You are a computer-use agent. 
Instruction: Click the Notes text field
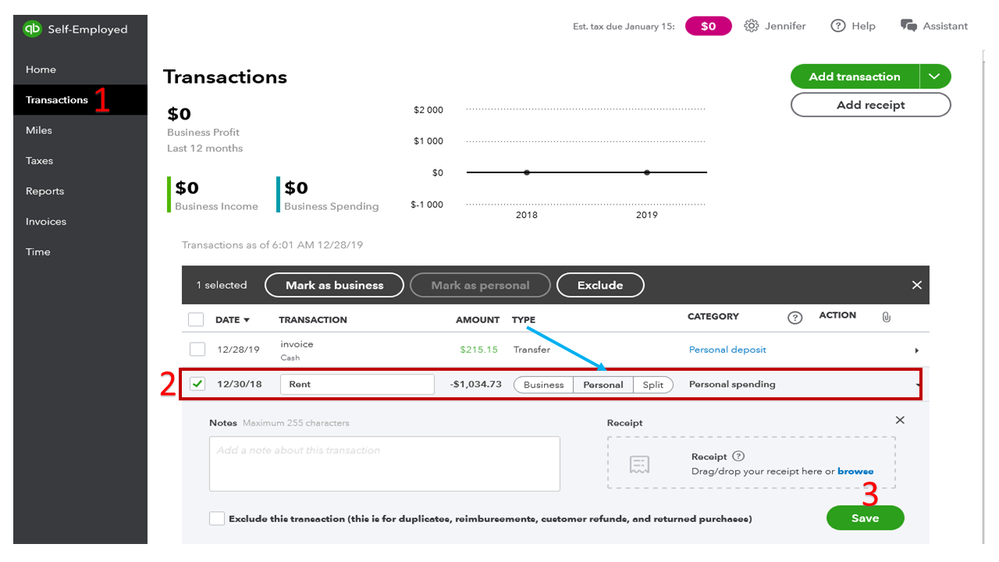pos(384,464)
